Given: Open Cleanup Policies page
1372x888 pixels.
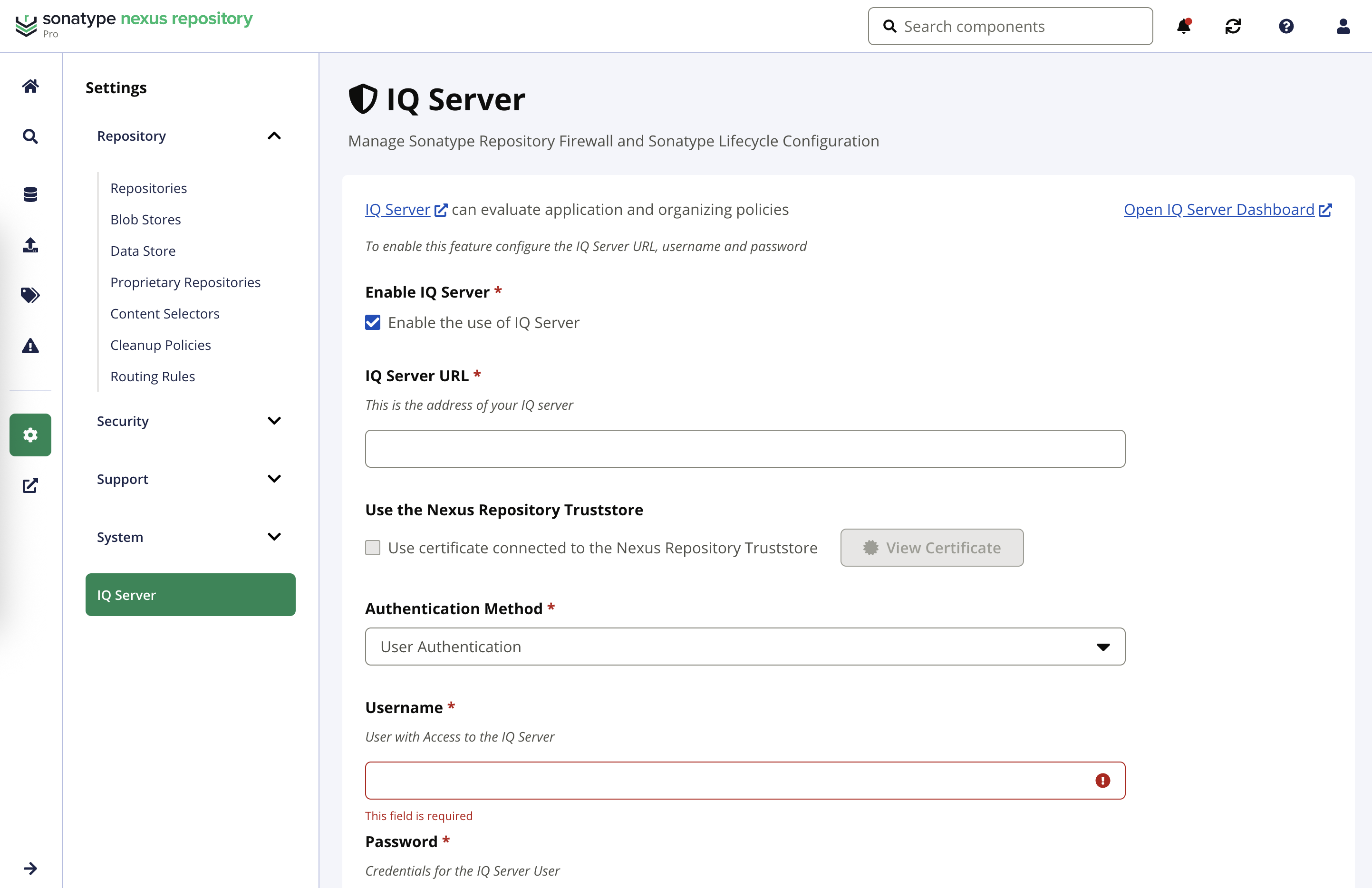Looking at the screenshot, I should tap(161, 345).
